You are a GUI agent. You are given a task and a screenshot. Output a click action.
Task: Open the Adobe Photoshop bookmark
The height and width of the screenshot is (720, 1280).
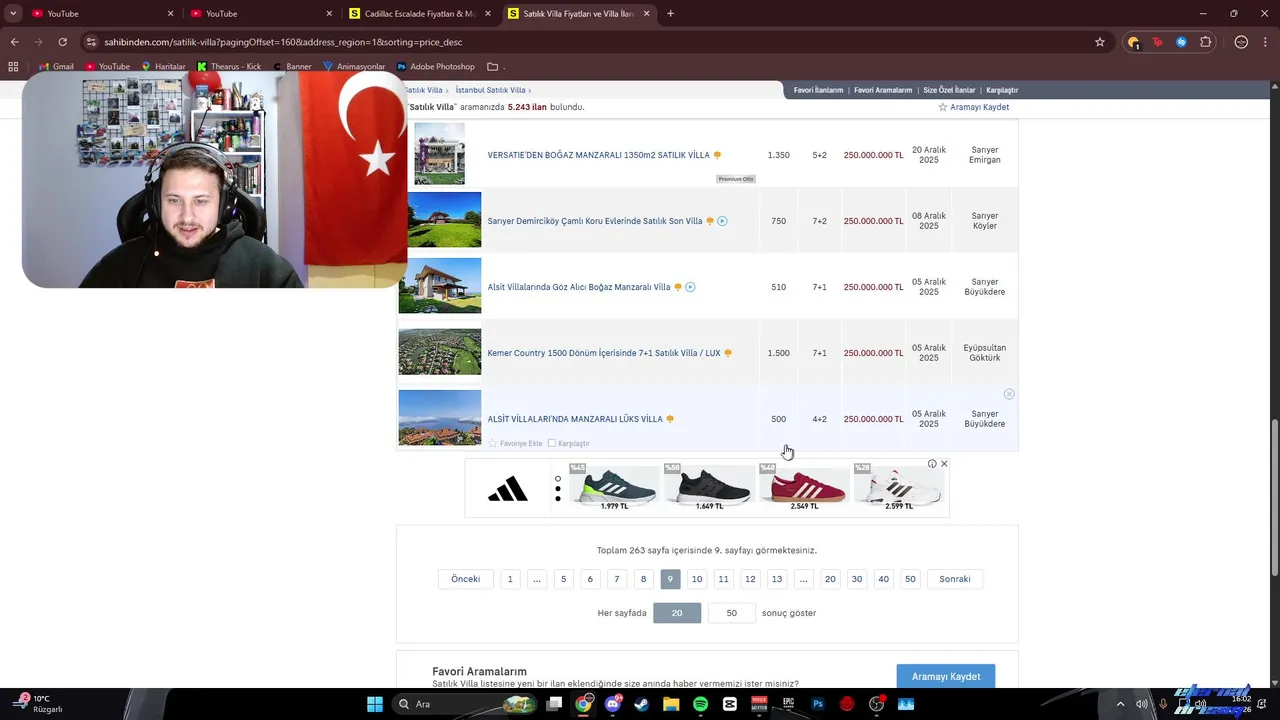point(435,66)
